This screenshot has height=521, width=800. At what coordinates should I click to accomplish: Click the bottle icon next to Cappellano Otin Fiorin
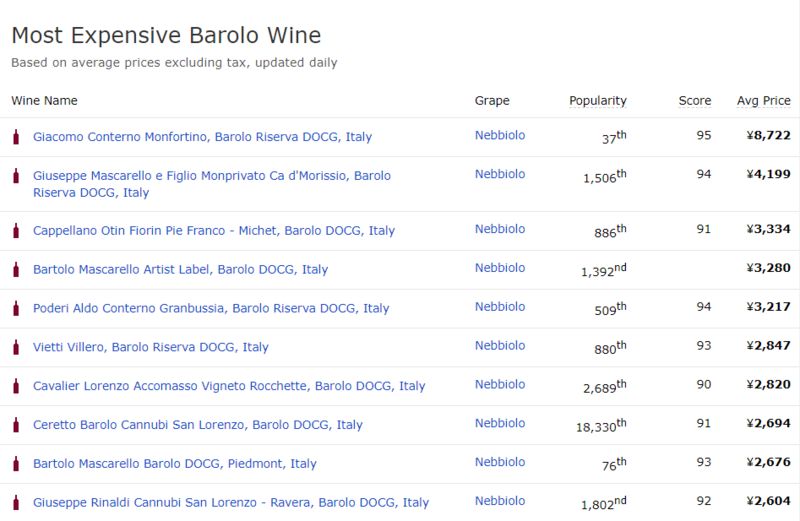pyautogui.click(x=16, y=230)
